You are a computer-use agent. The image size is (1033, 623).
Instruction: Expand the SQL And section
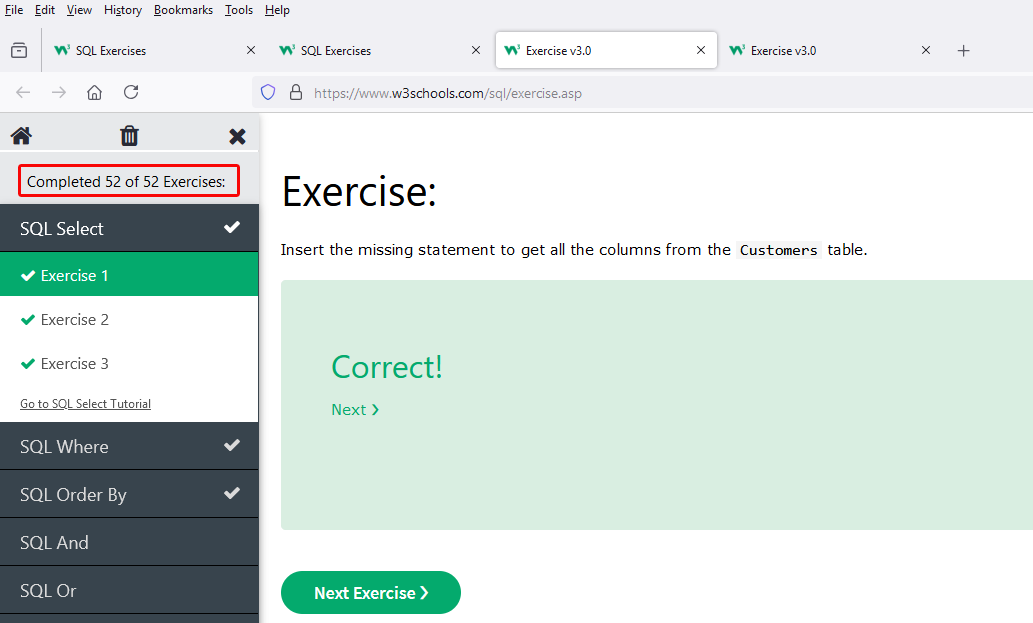tap(129, 543)
